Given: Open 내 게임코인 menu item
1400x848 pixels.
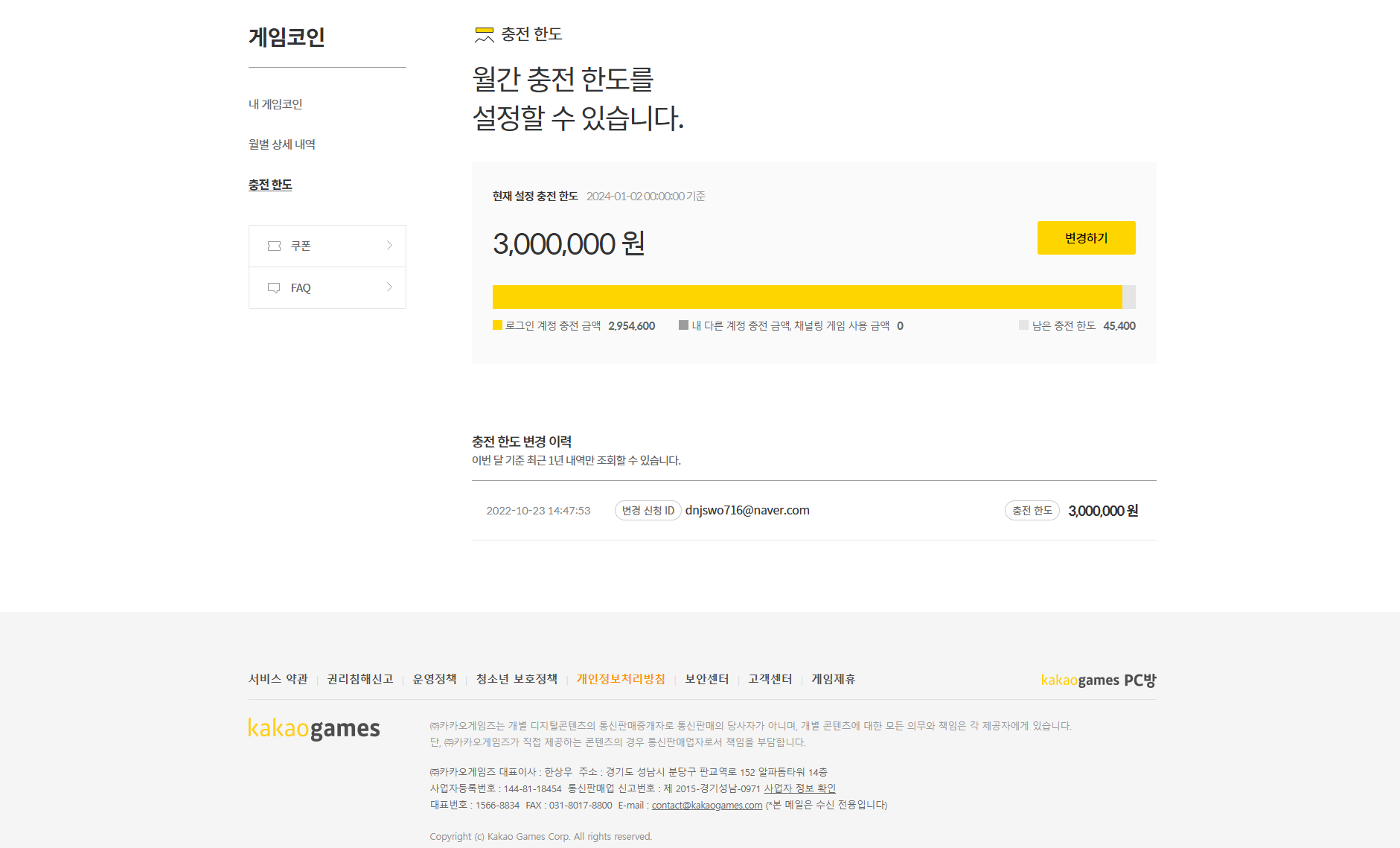Looking at the screenshot, I should (275, 104).
